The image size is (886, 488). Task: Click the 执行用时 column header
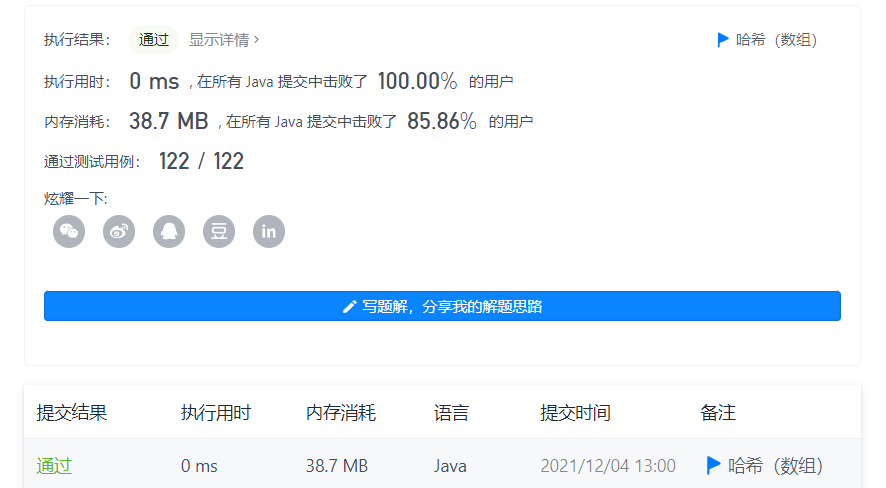(216, 413)
